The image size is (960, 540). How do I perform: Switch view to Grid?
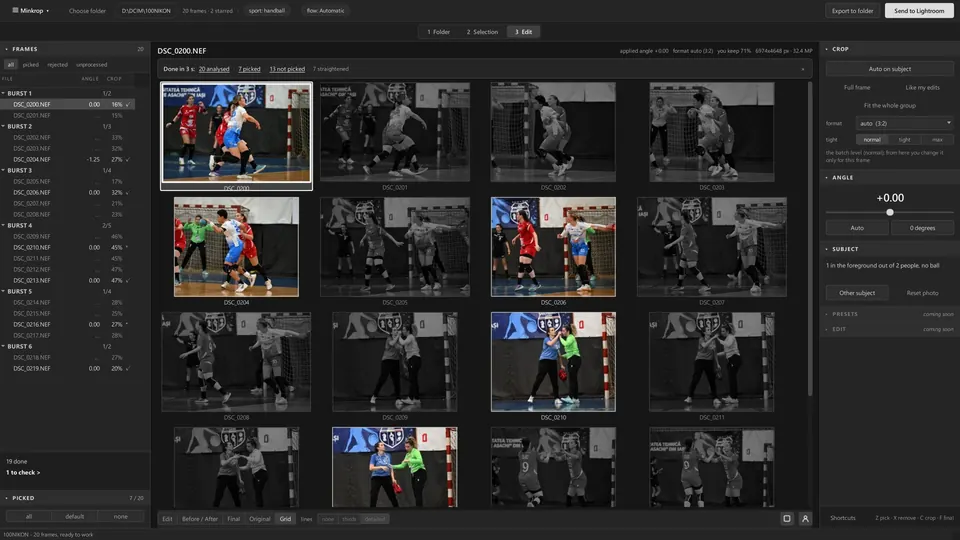(x=285, y=519)
